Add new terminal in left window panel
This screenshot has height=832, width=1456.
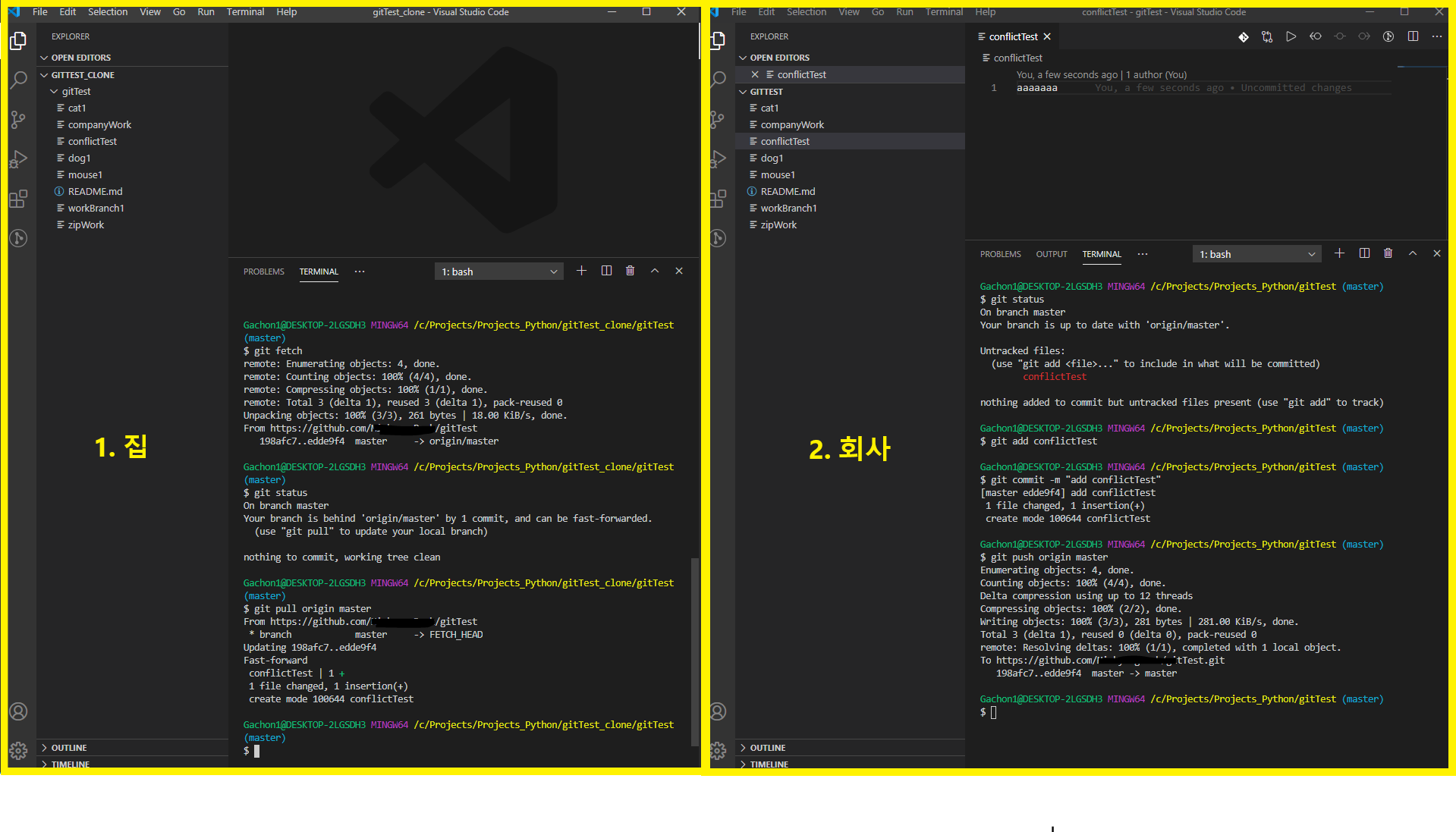(x=581, y=271)
